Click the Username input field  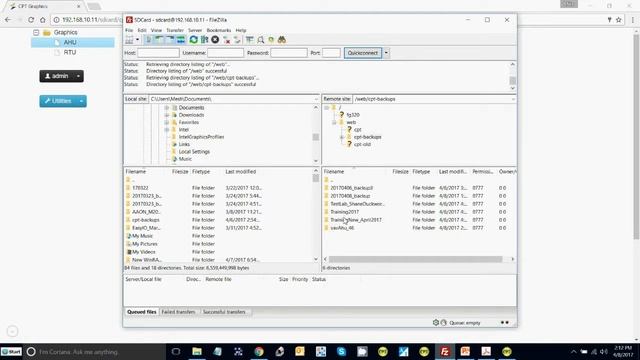[225, 53]
